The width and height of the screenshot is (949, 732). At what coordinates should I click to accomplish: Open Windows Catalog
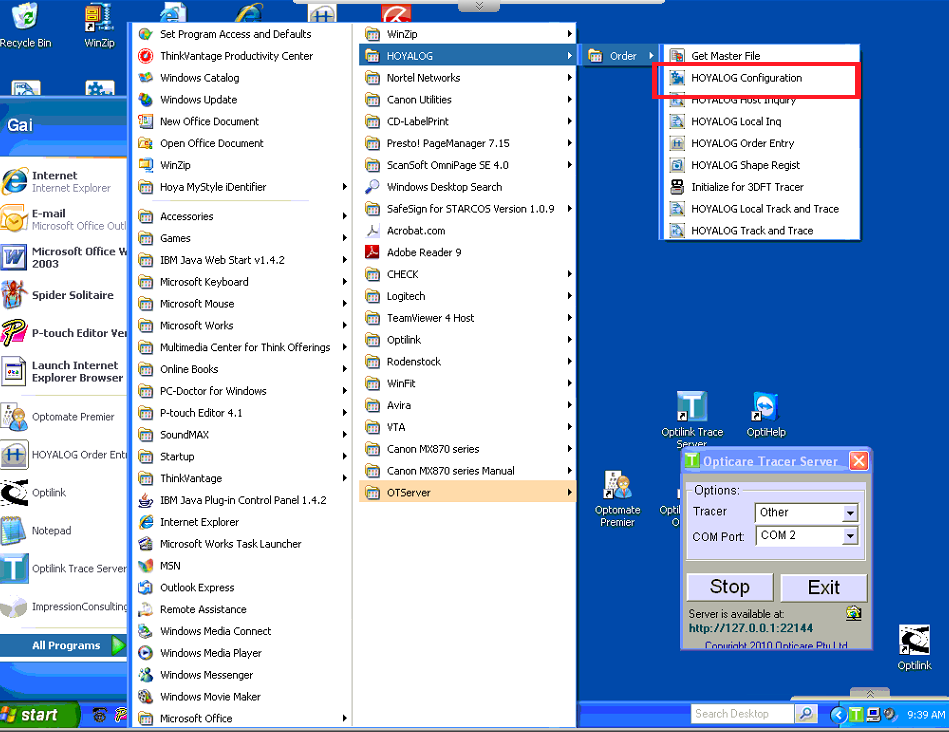coord(243,78)
